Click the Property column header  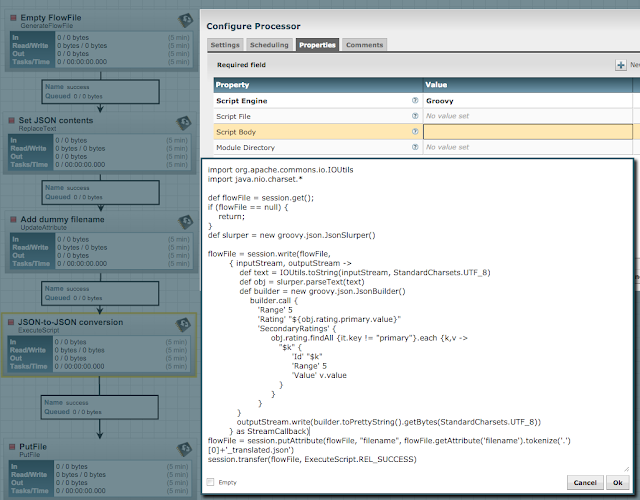click(318, 85)
